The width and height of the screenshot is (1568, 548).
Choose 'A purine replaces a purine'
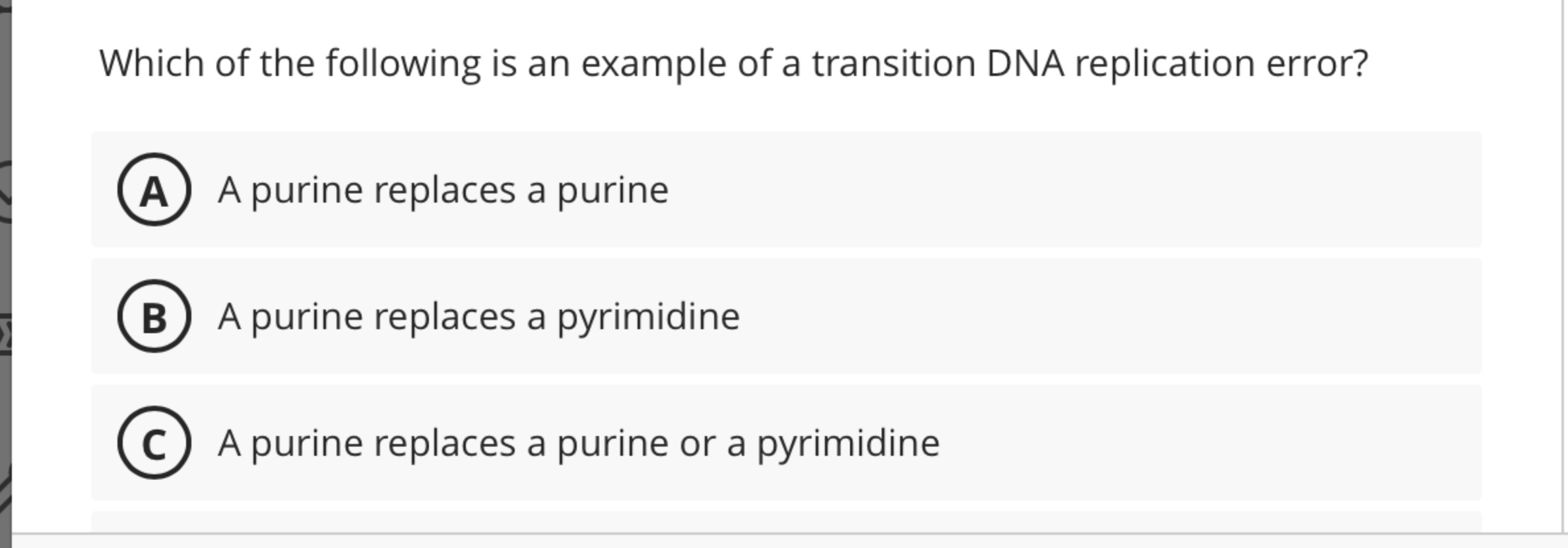tap(442, 190)
